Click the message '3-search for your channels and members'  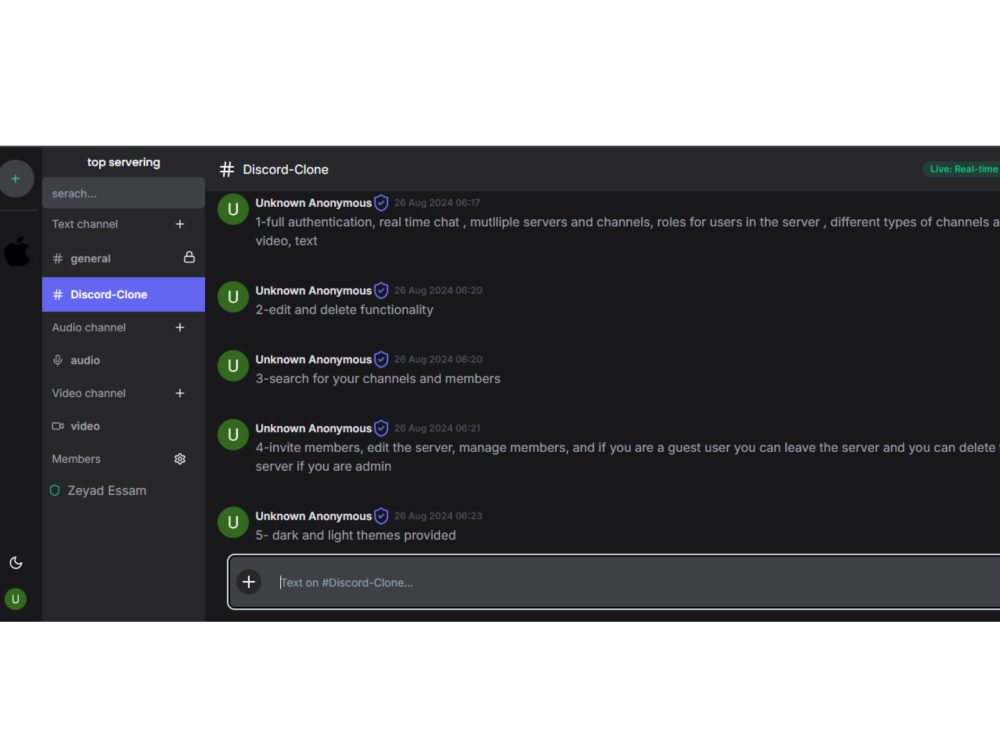coord(378,379)
